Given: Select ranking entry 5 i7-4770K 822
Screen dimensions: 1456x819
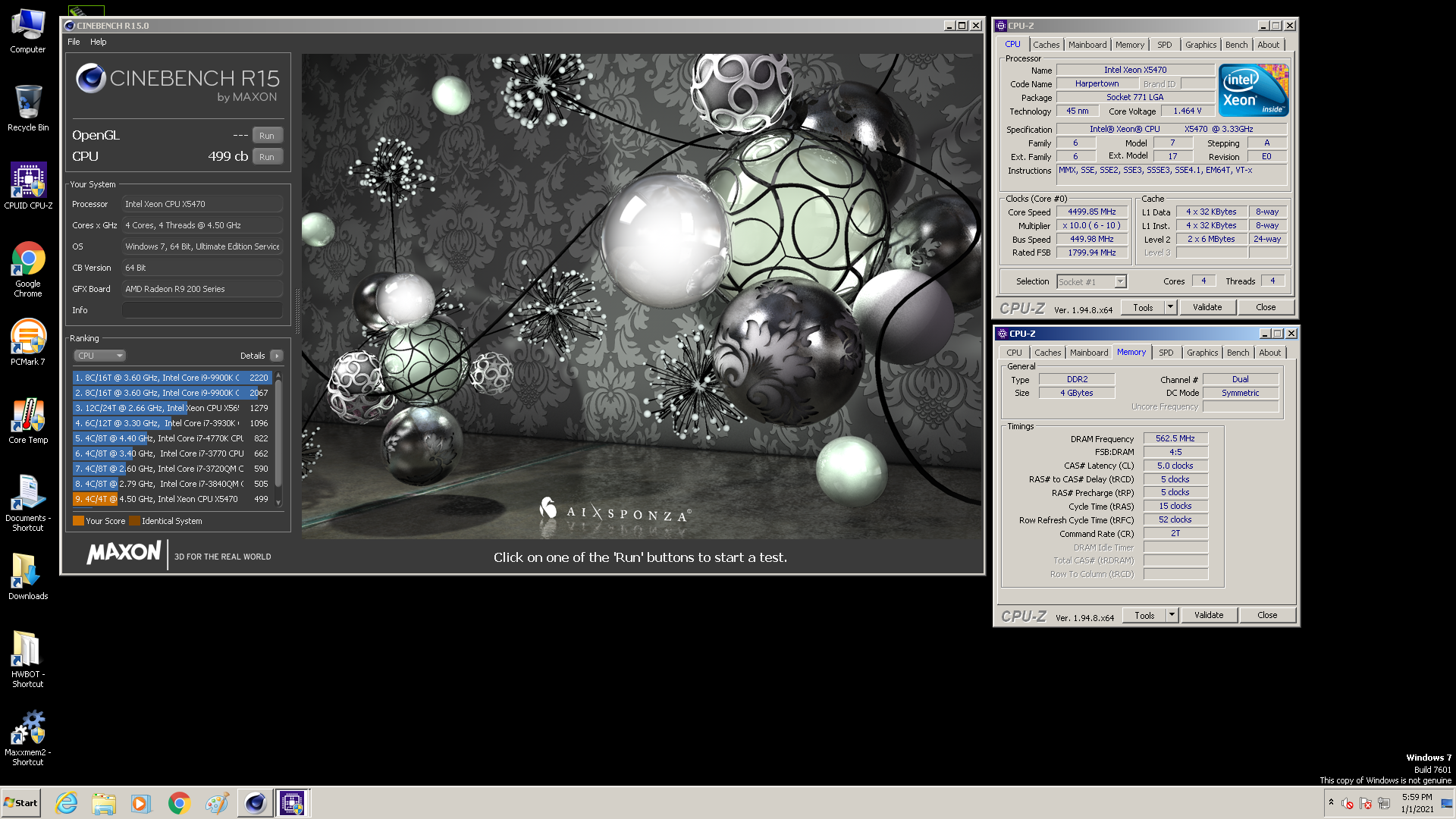Looking at the screenshot, I should click(172, 438).
